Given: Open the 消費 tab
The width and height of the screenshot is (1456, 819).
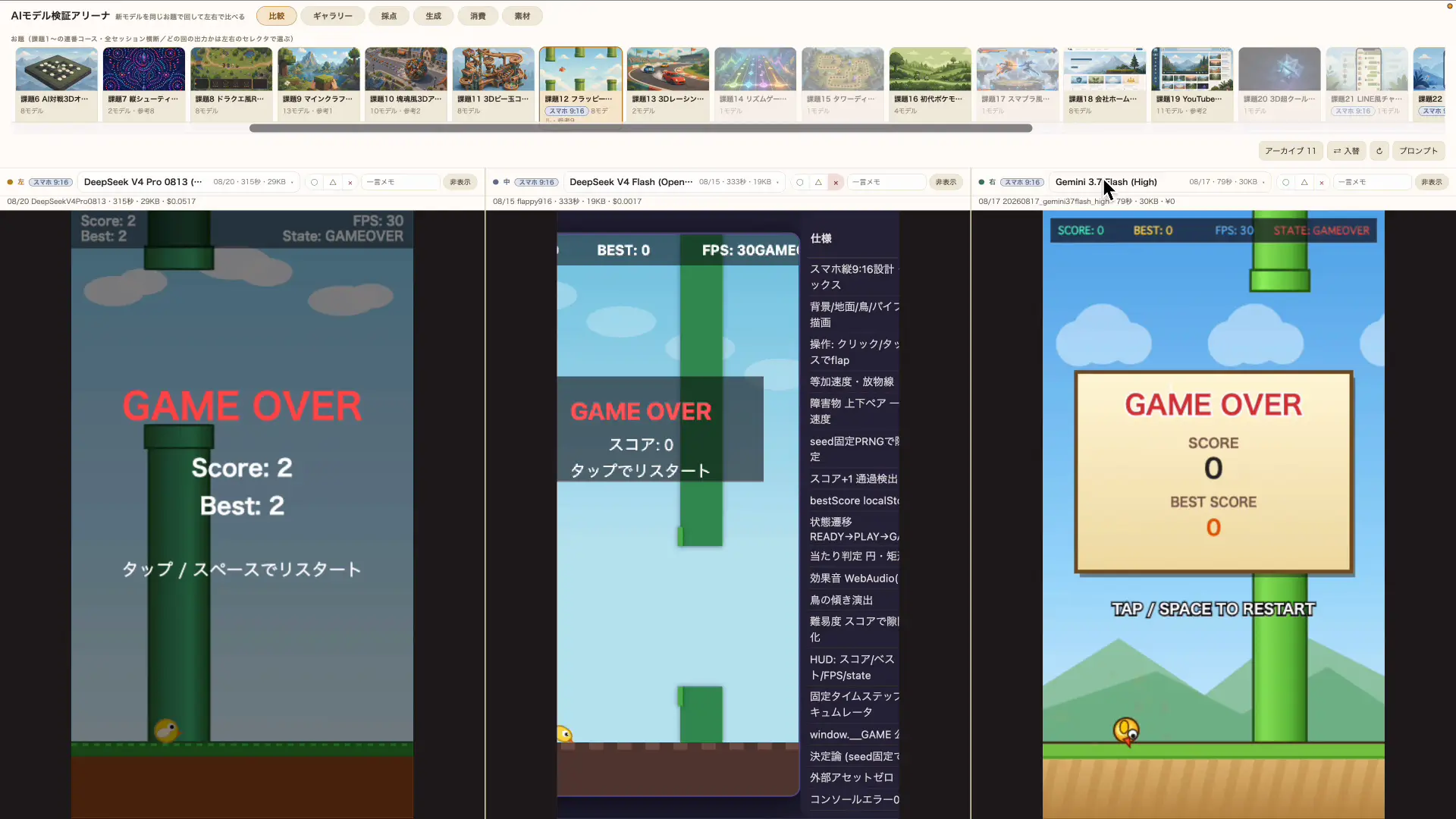Looking at the screenshot, I should pyautogui.click(x=478, y=16).
